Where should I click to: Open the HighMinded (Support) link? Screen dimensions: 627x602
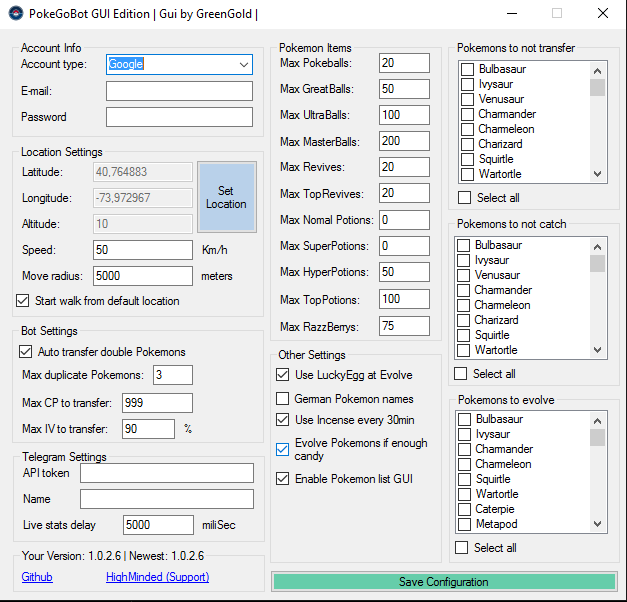(158, 577)
